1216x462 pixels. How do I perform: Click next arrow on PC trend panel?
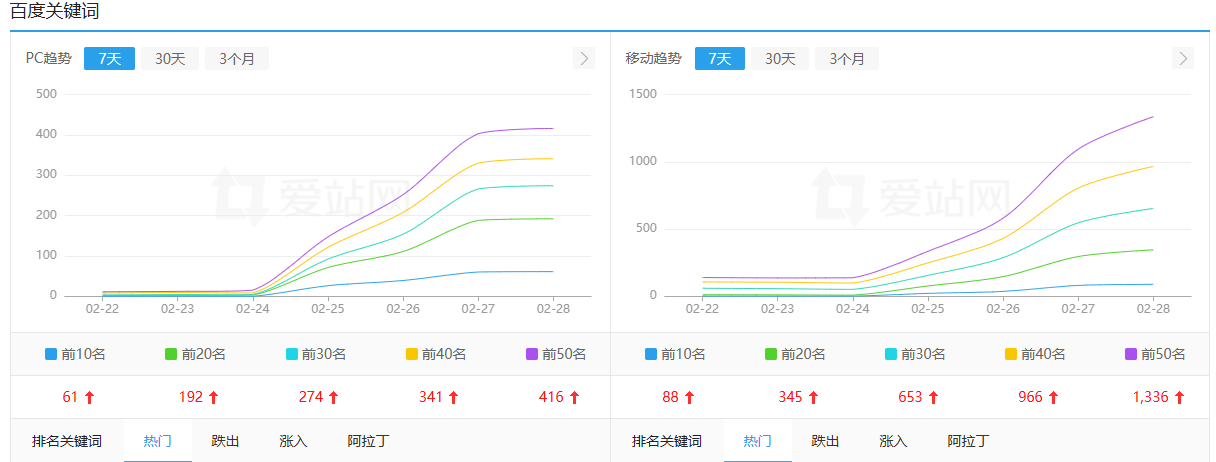tap(584, 59)
